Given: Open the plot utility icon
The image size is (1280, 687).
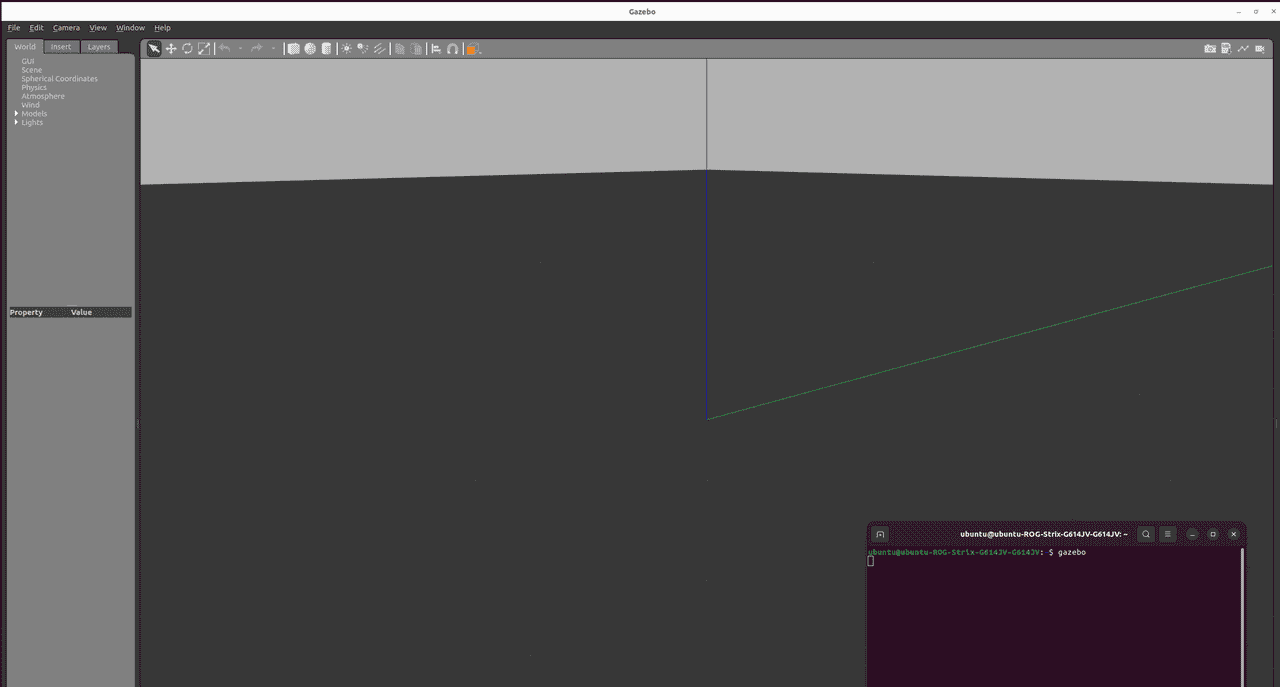Looking at the screenshot, I should [1243, 48].
